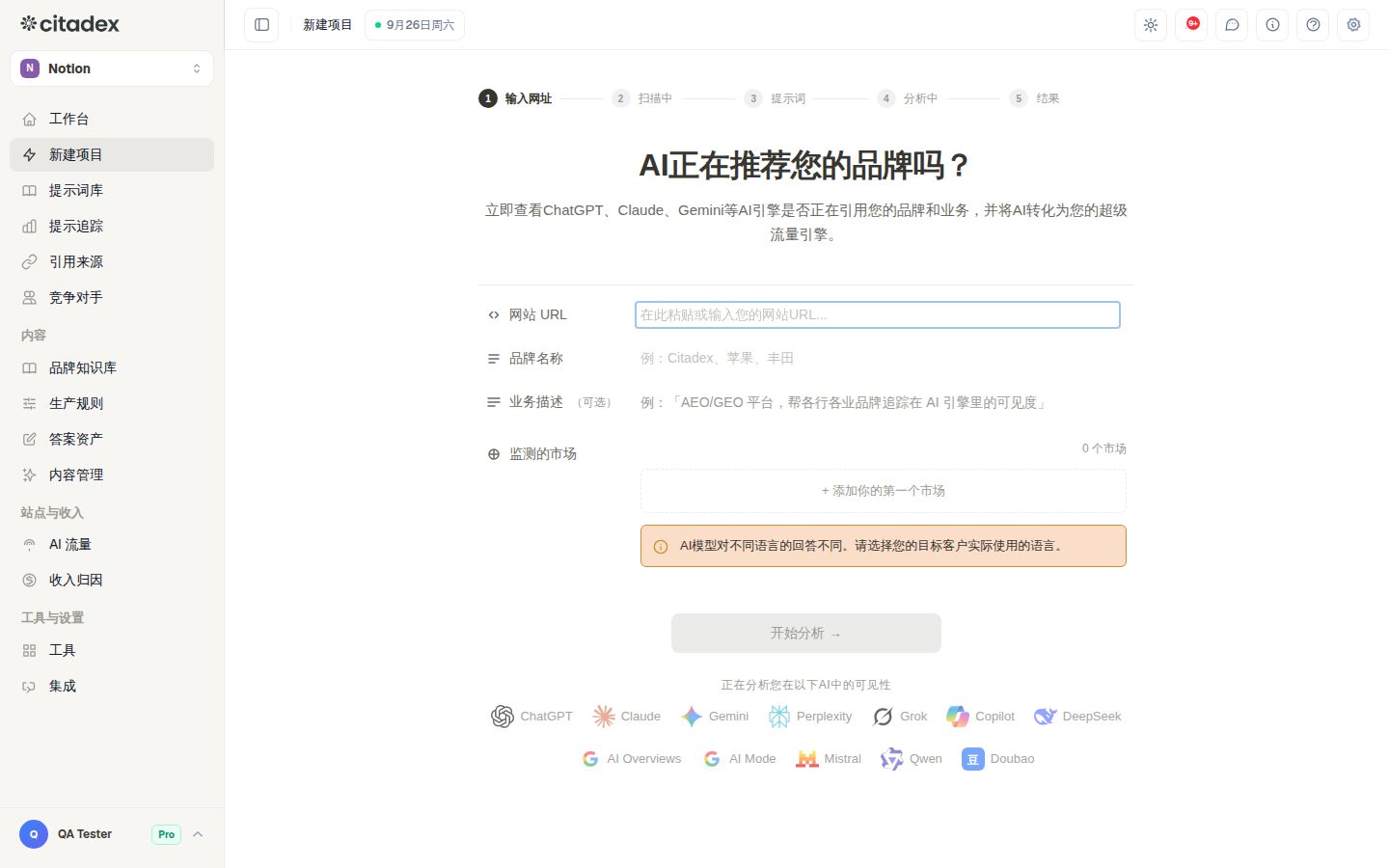Viewport: 1389px width, 868px height.
Task: Click the info circle icon in top bar
Action: [1272, 25]
